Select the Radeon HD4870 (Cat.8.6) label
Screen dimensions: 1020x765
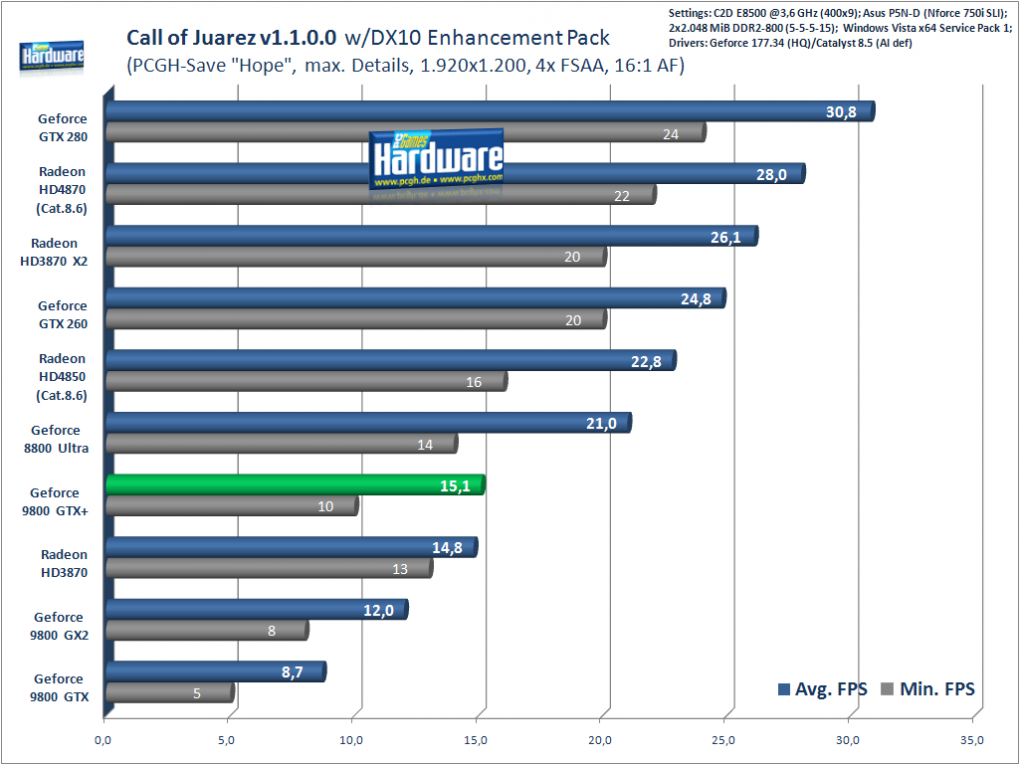point(62,190)
